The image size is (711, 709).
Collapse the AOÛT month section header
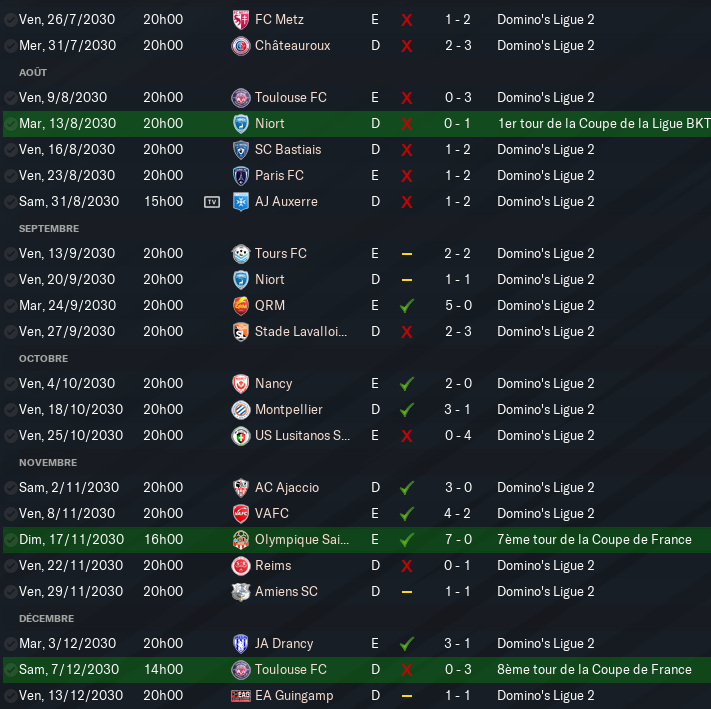[x=33, y=73]
